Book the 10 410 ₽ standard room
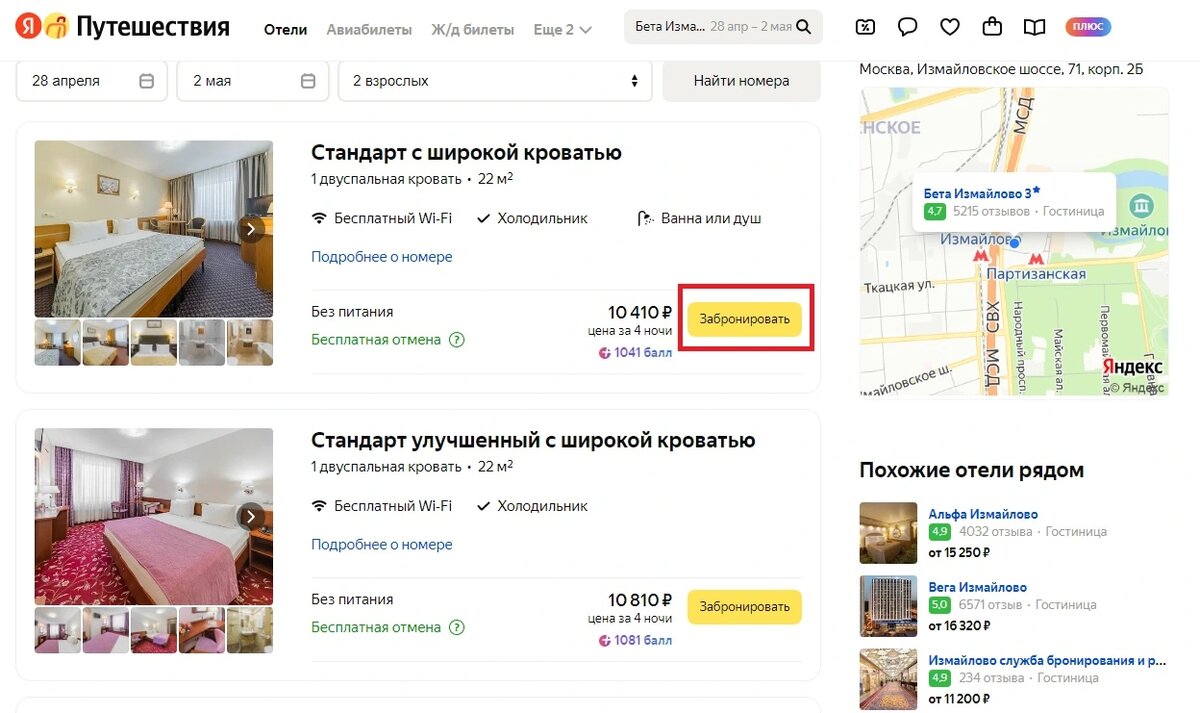Screen dimensions: 1200x713 pyautogui.click(x=744, y=320)
